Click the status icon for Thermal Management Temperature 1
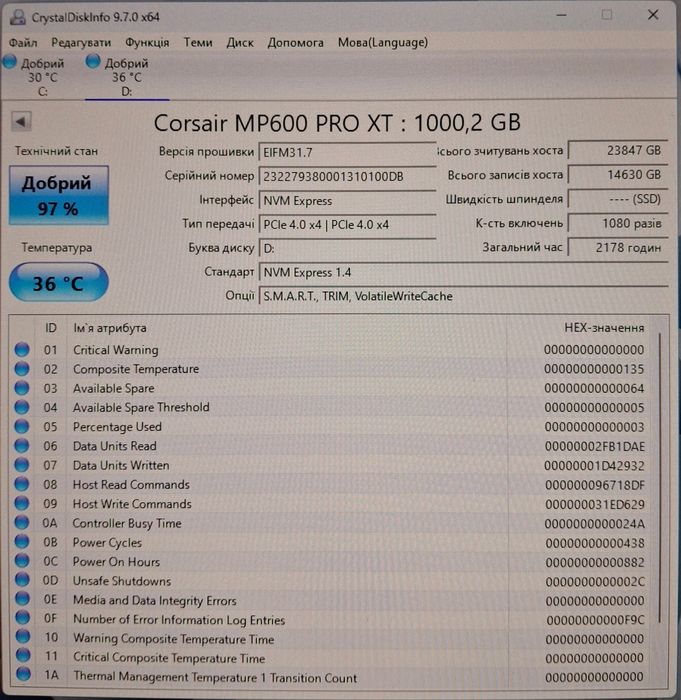This screenshot has height=700, width=681. pos(23,675)
